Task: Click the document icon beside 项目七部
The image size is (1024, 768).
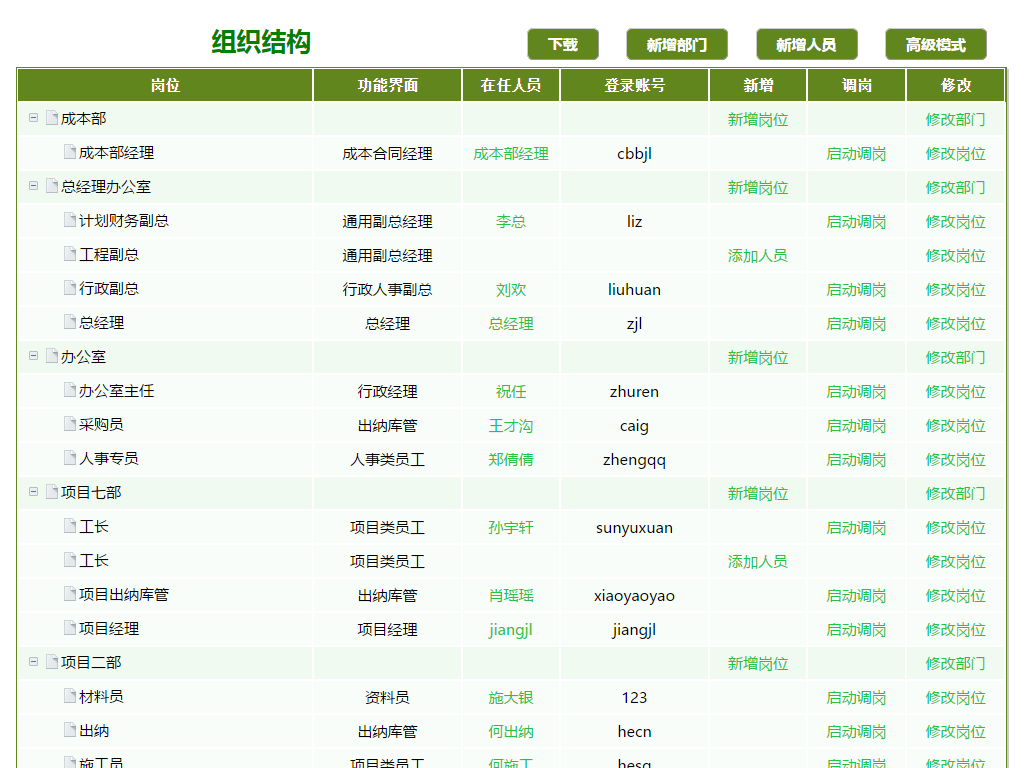Action: click(x=52, y=492)
